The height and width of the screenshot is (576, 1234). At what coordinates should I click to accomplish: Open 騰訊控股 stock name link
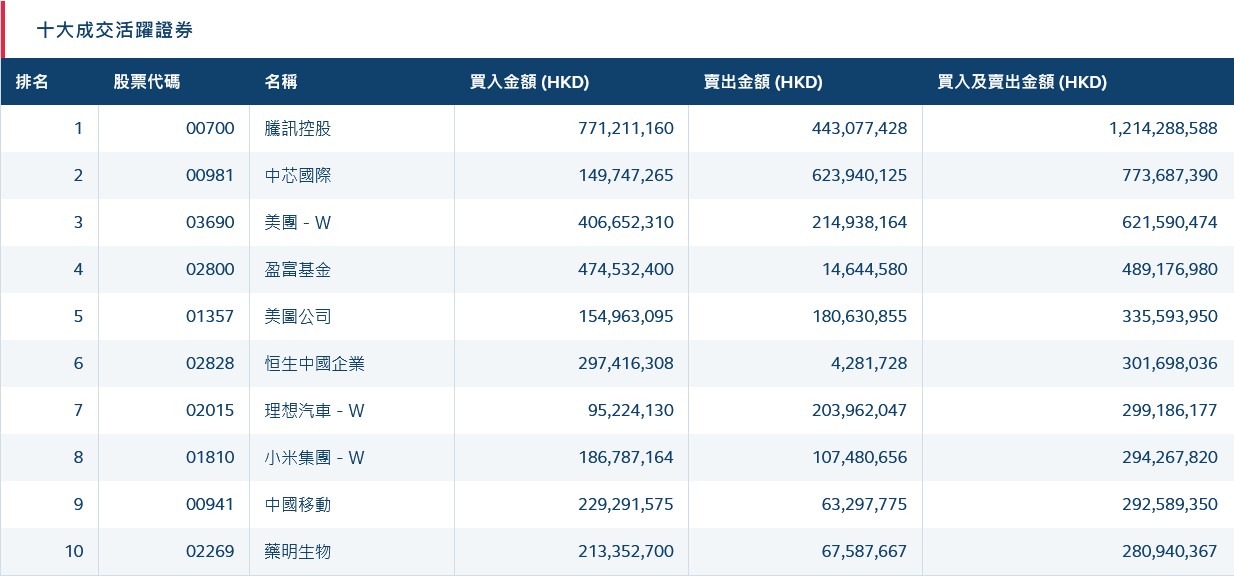[x=295, y=128]
